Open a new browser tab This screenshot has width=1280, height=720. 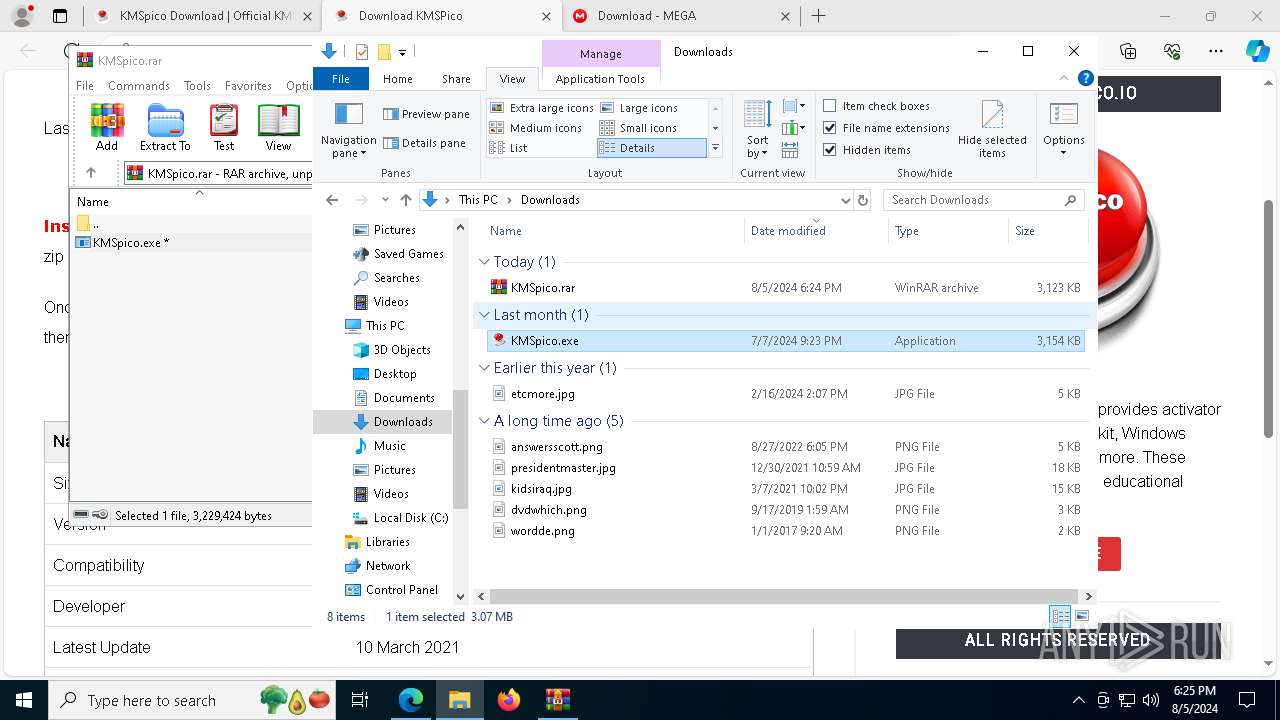point(818,16)
